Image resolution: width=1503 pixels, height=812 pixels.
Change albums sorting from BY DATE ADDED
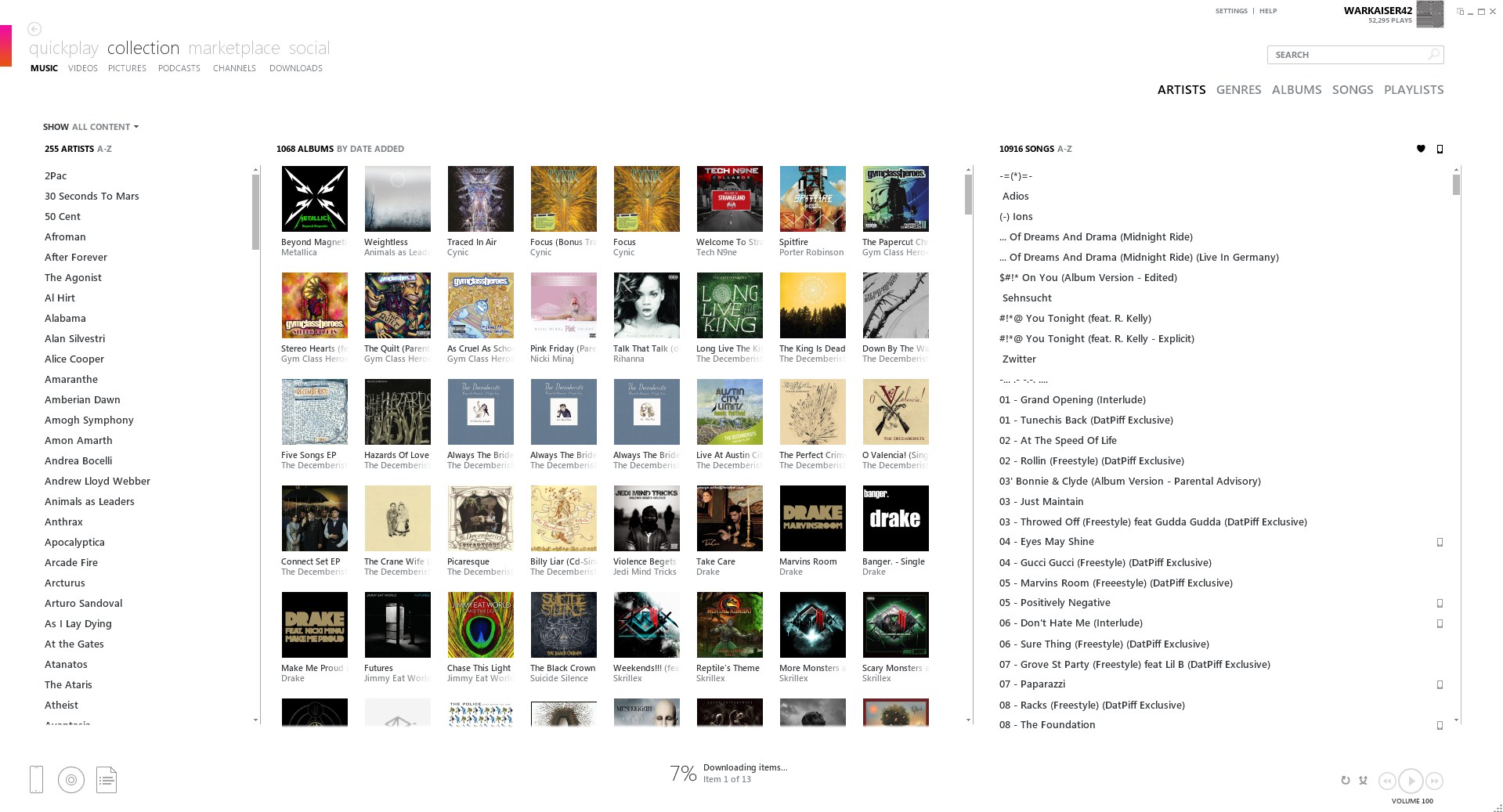coord(370,148)
